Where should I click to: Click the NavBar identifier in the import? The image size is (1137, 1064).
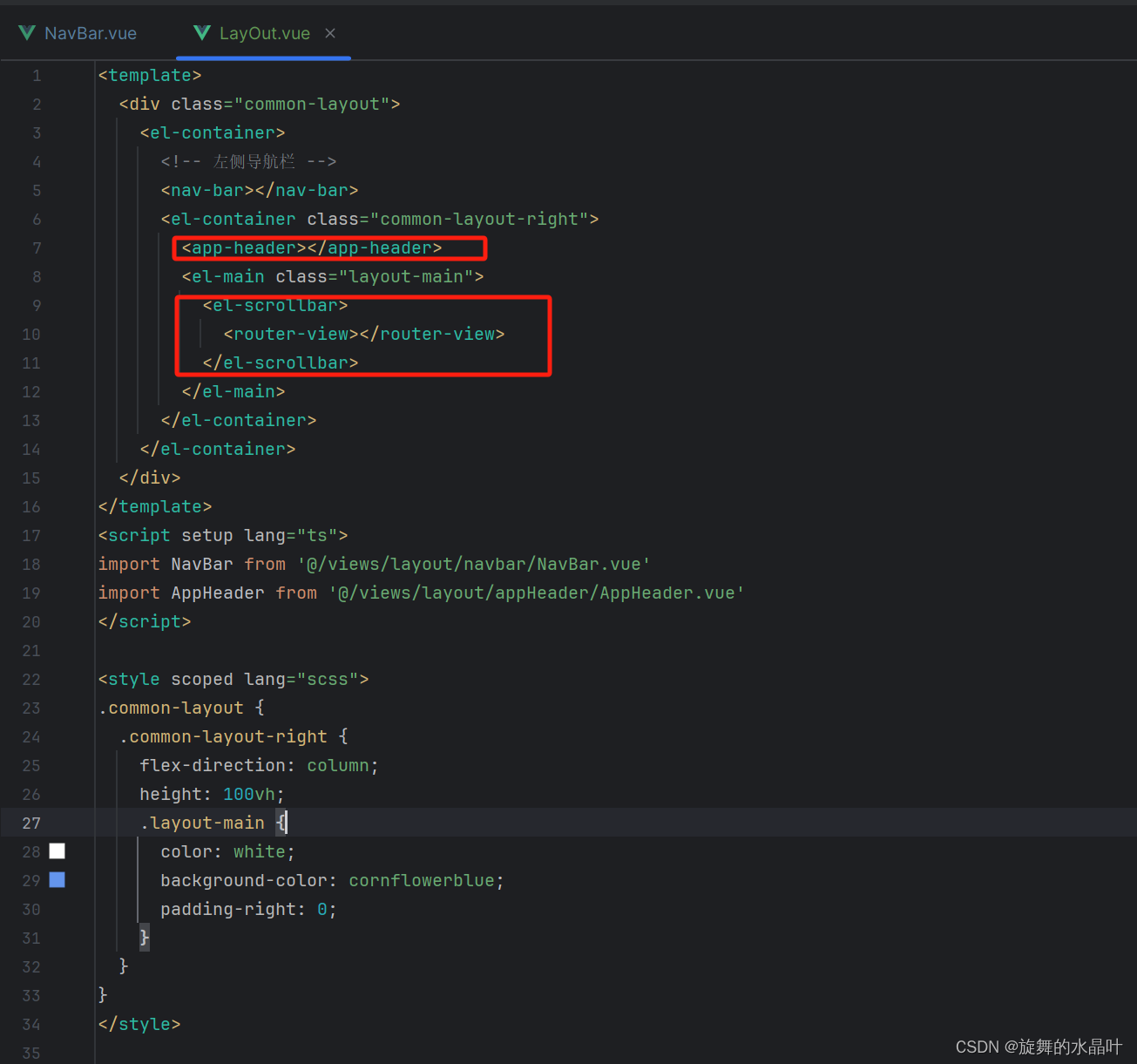(x=202, y=564)
